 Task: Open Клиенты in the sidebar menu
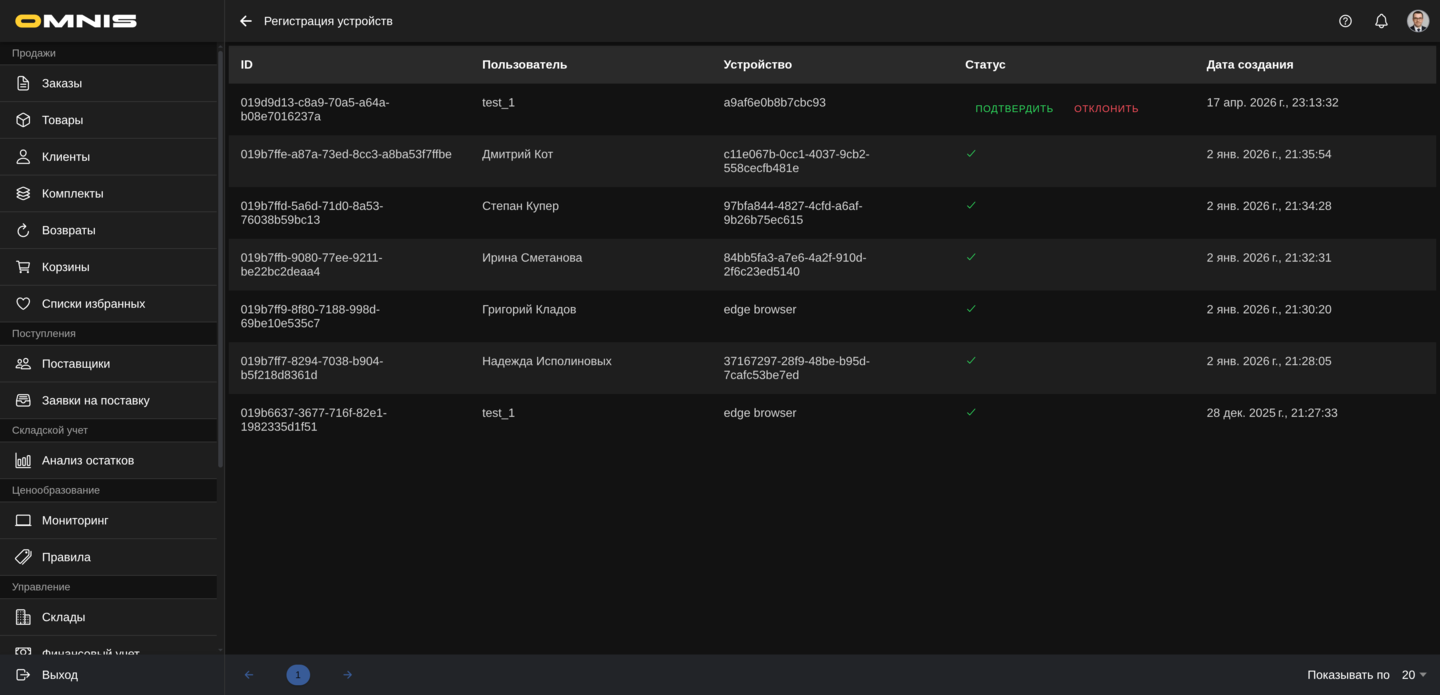[66, 157]
